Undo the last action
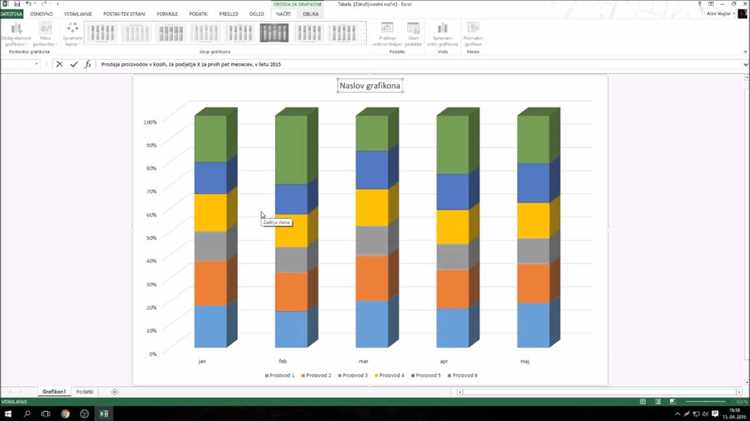The width and height of the screenshot is (750, 421). pos(29,4)
